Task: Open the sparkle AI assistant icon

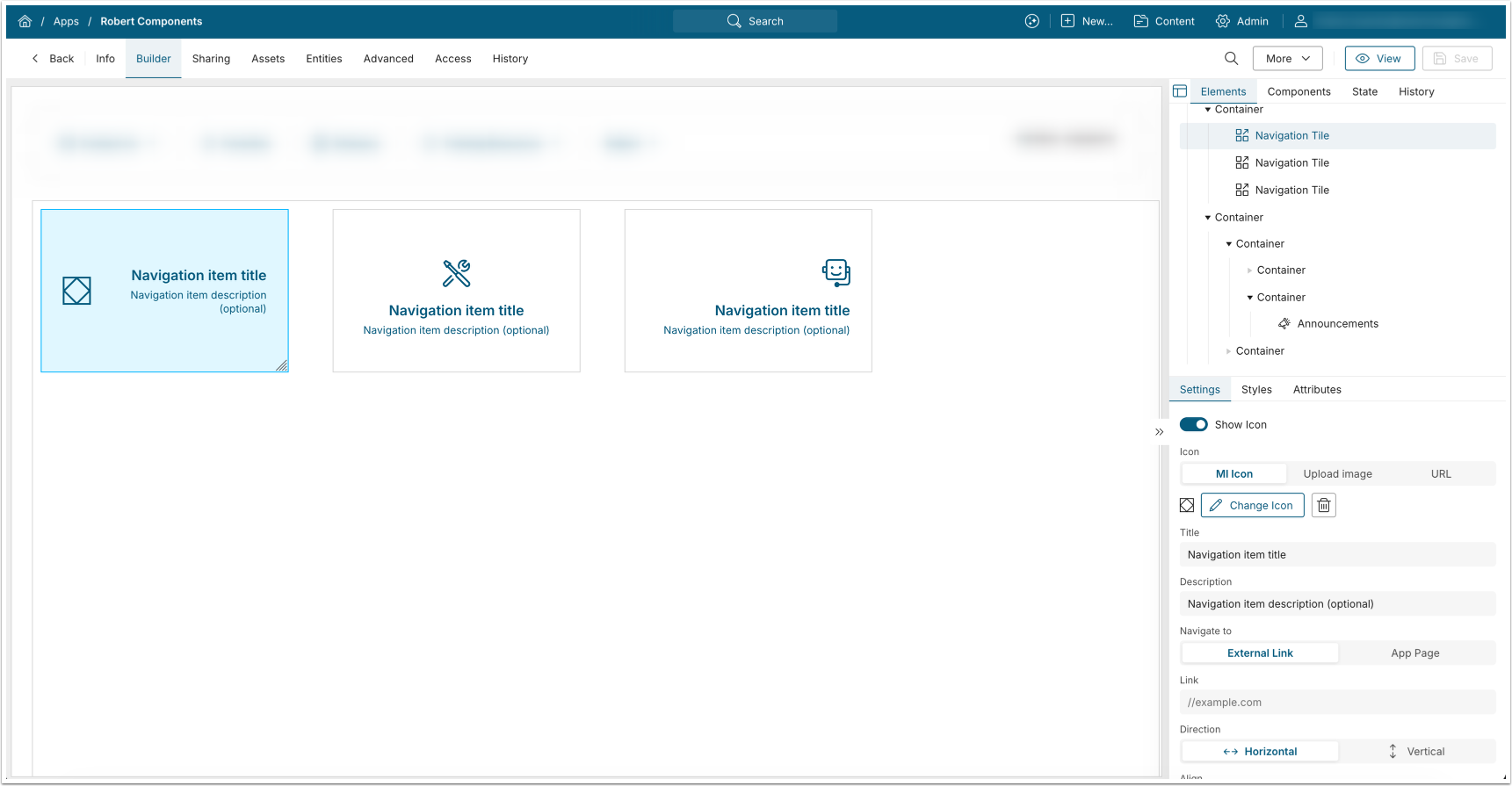Action: tap(1032, 21)
